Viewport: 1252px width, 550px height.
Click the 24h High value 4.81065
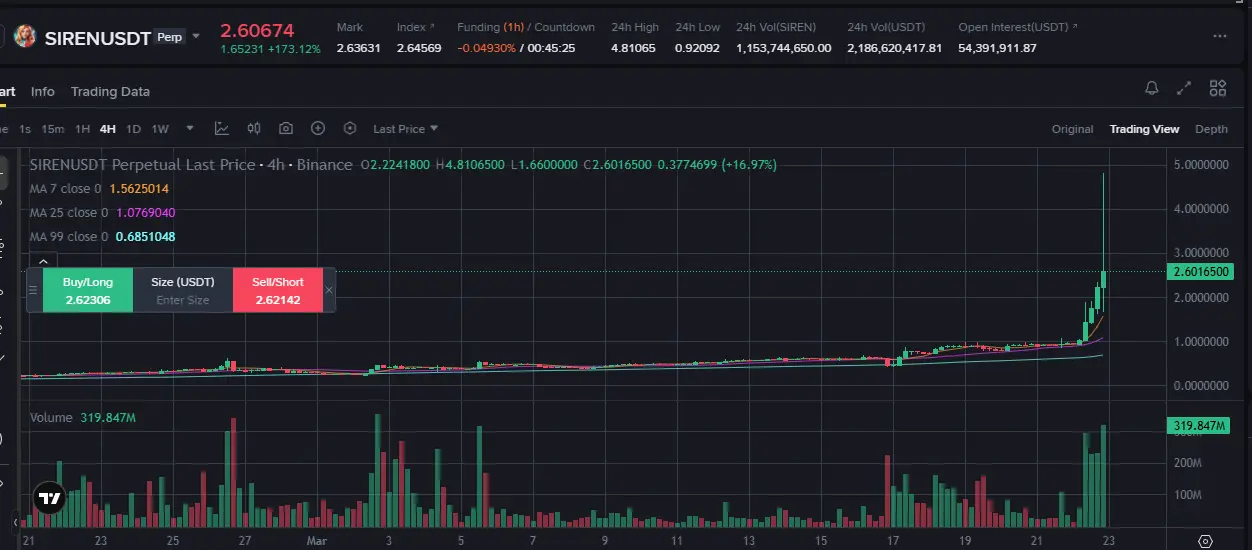pos(633,48)
